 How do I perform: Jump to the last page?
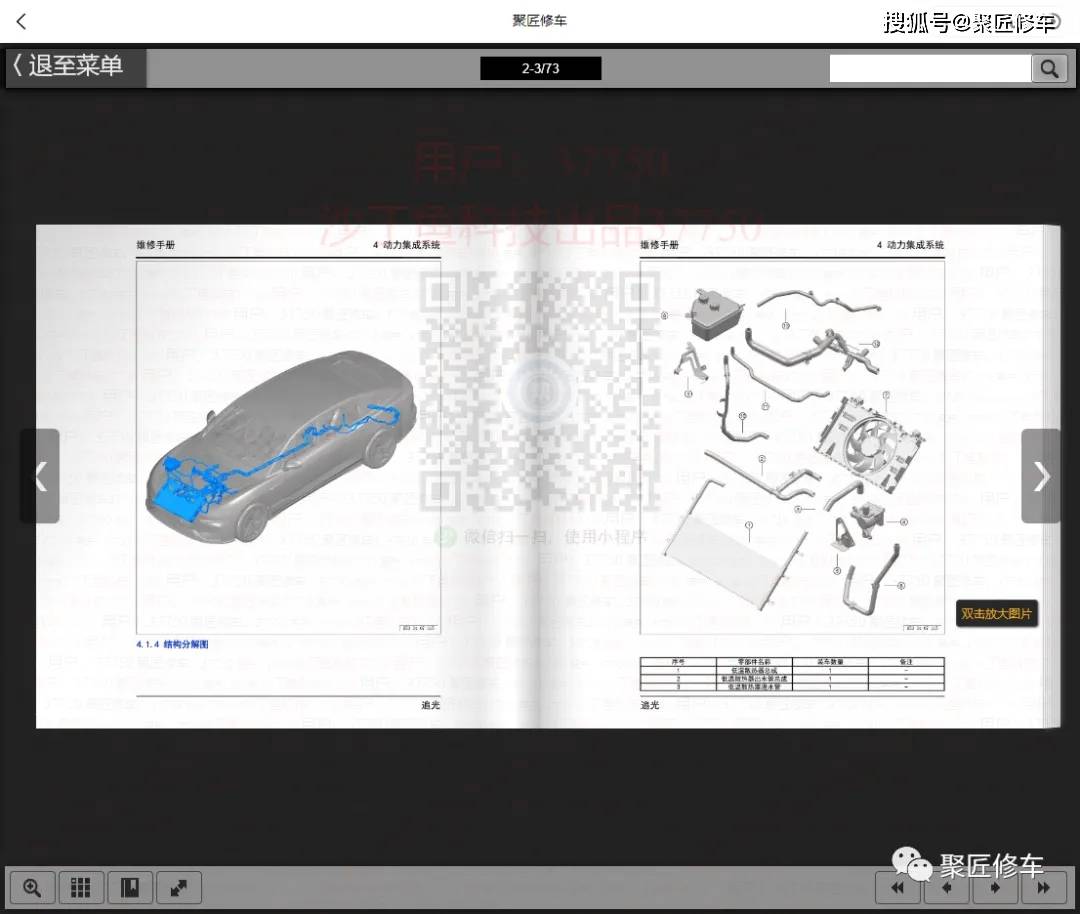1043,888
